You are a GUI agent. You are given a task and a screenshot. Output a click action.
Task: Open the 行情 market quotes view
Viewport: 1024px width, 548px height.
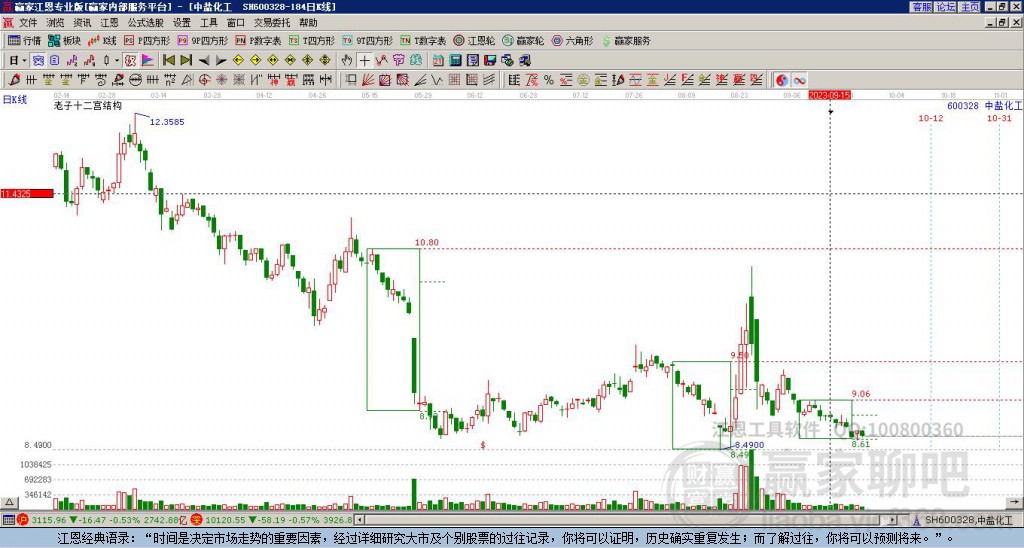(25, 41)
